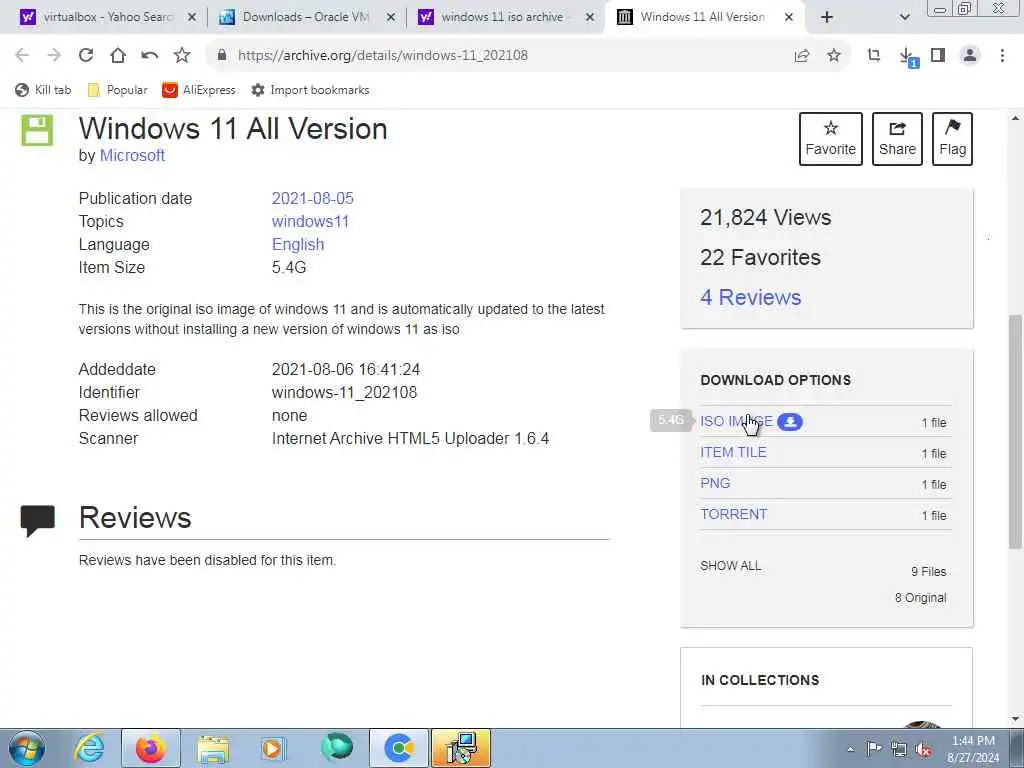The width and height of the screenshot is (1024, 768).
Task: Switch to windows 11 iso archive tab
Action: (505, 17)
